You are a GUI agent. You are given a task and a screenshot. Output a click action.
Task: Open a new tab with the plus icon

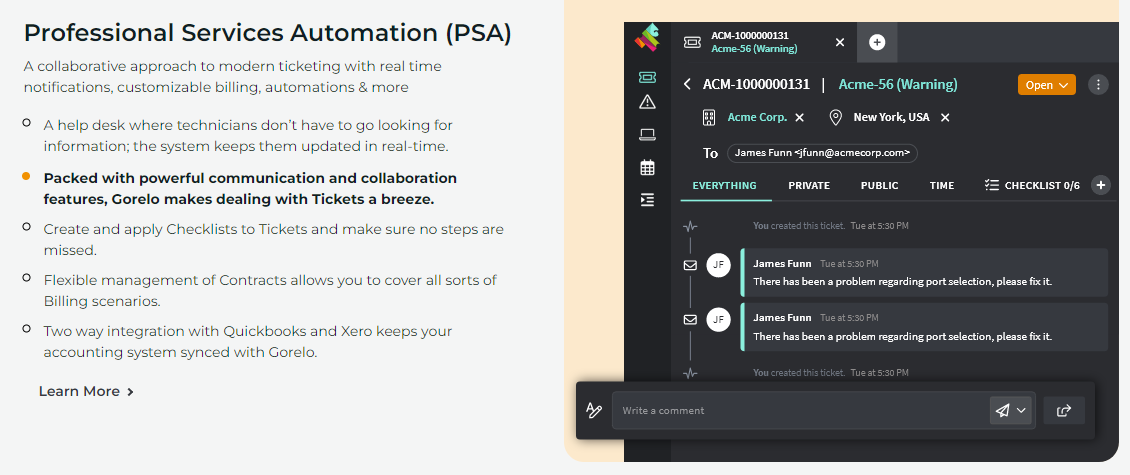click(877, 42)
